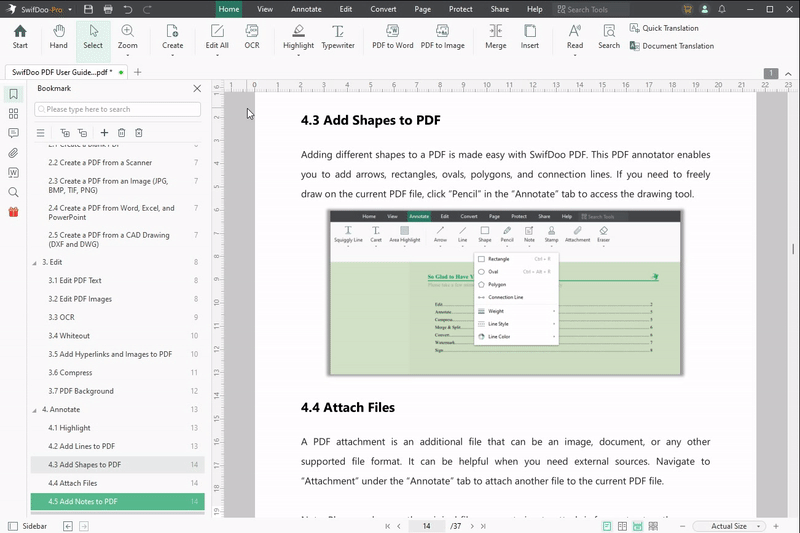Viewport: 800px width, 533px height.
Task: Open dropdown arrow under Create
Action: [x=172, y=55]
